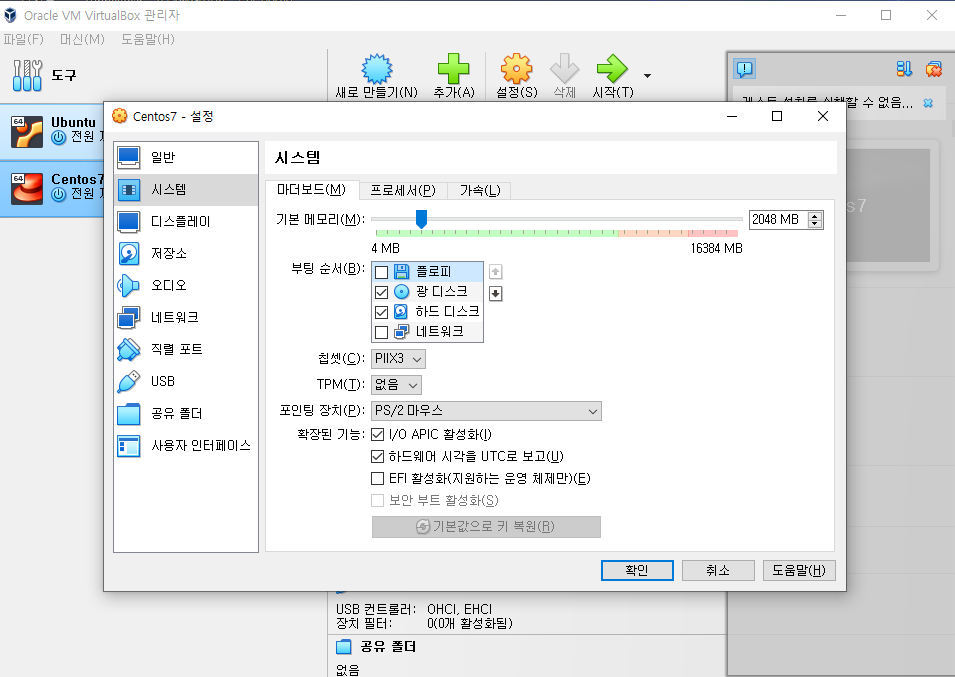Screen dimensions: 955x677
Task: Click the Add (추가) green plus icon
Action: 453,68
